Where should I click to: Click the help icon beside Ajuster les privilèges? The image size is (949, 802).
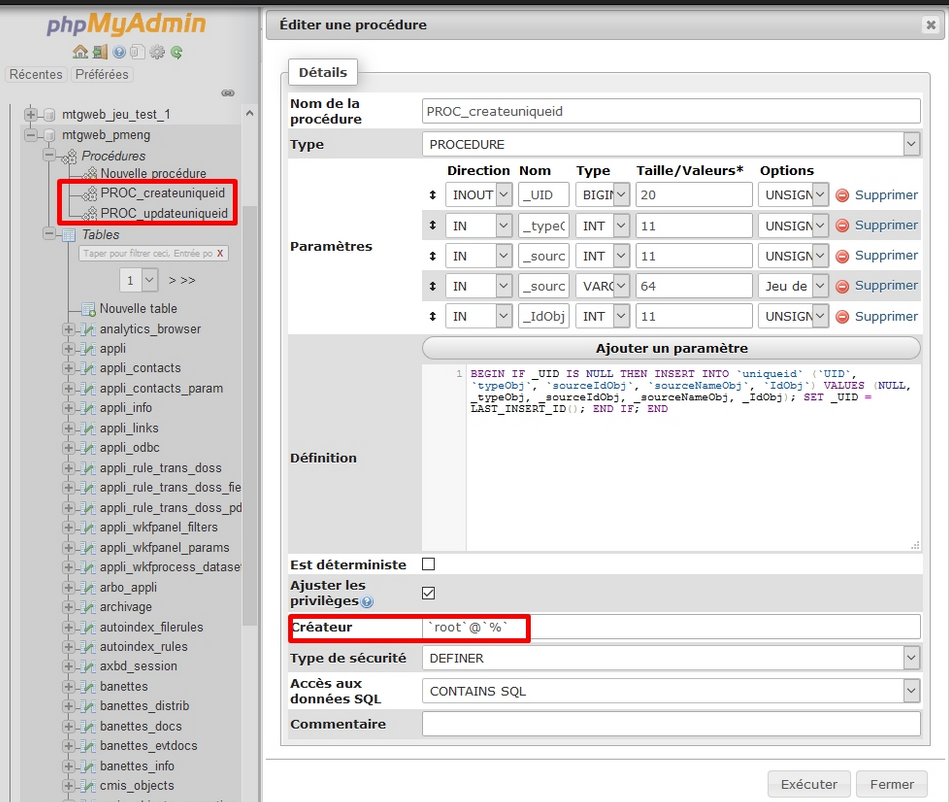[x=367, y=602]
